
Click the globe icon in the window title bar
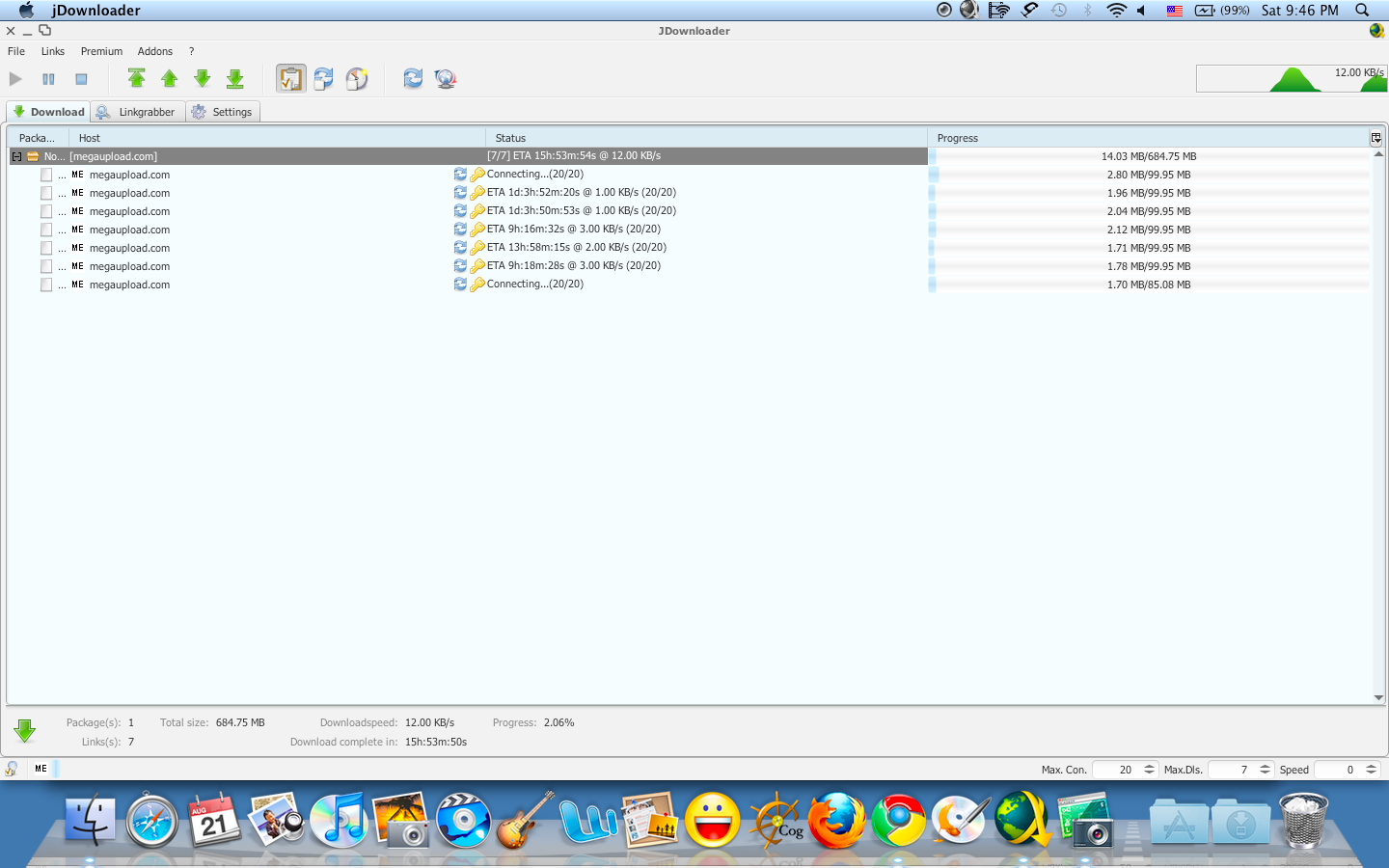(x=1376, y=31)
